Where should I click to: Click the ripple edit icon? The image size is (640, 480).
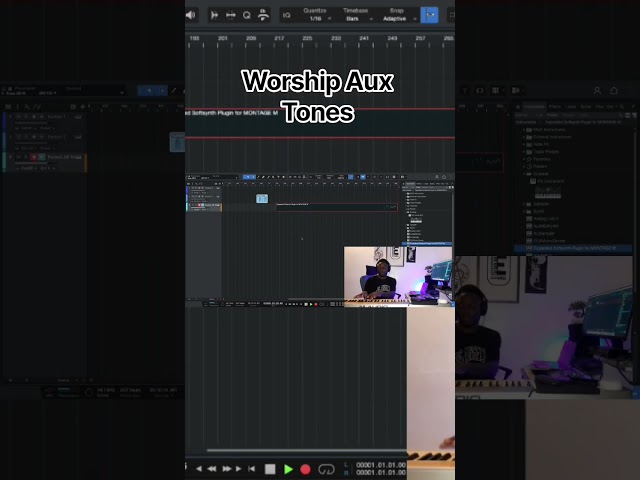point(231,16)
